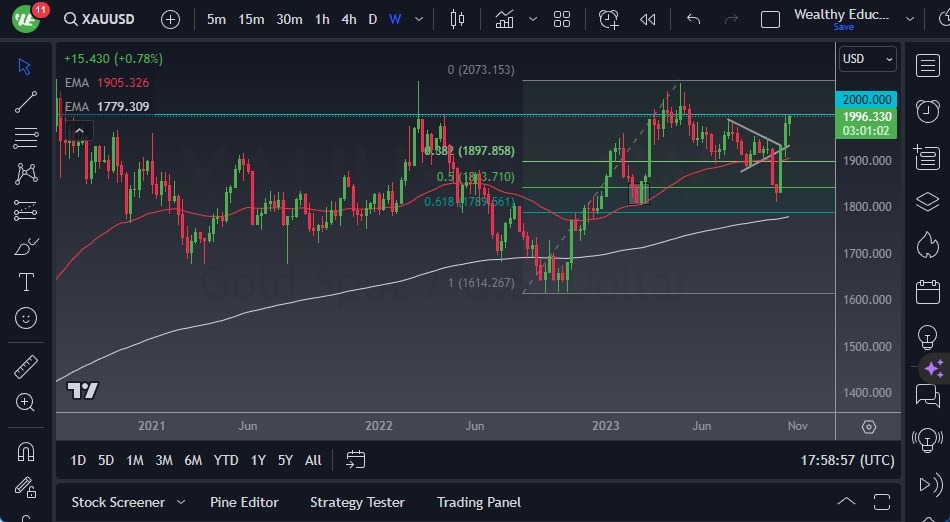This screenshot has width=950, height=522.
Task: Expand the USD currency dropdown
Action: coord(867,59)
